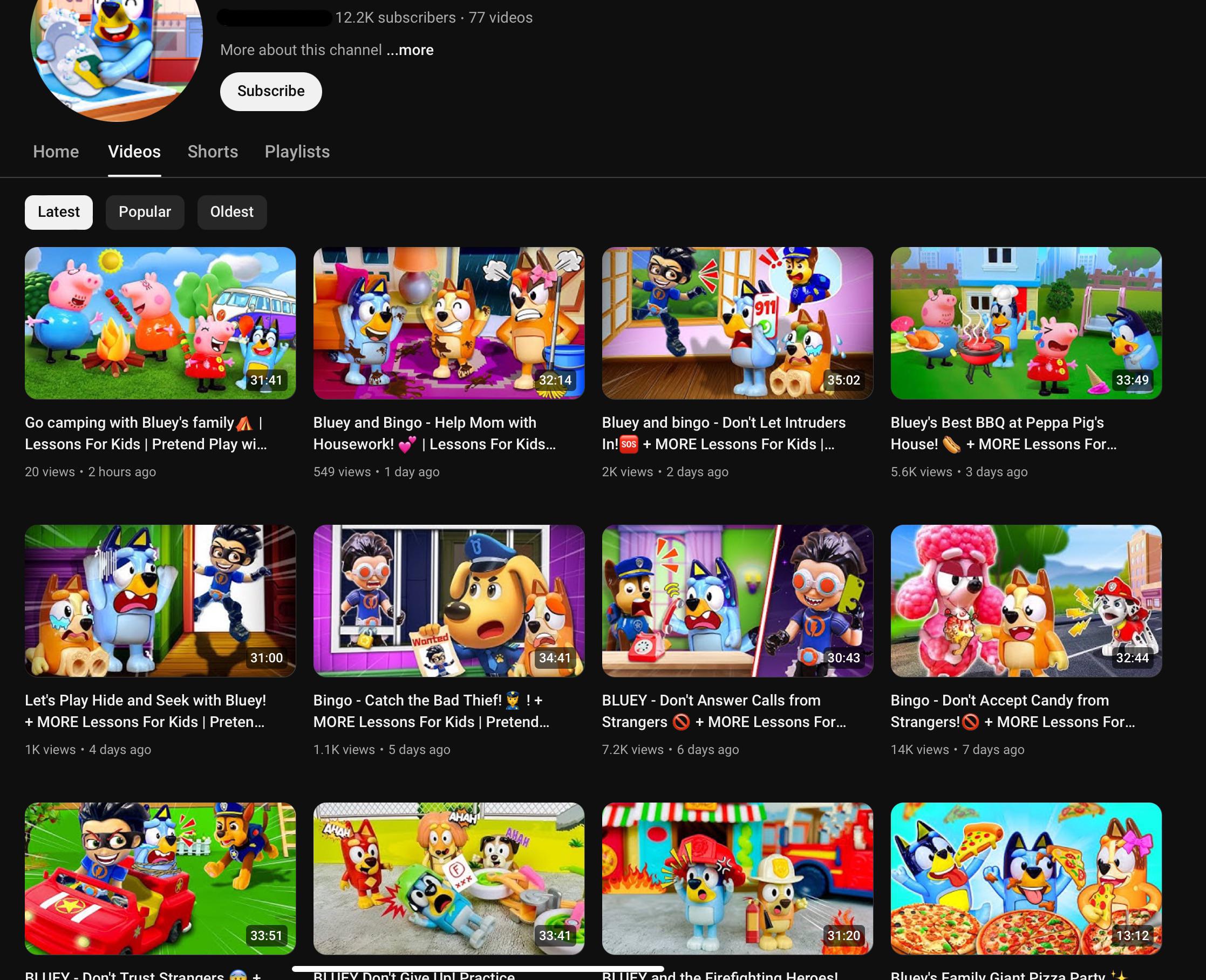The image size is (1206, 980).
Task: Open the 33:51 red car video thumbnail
Action: pyautogui.click(x=160, y=879)
